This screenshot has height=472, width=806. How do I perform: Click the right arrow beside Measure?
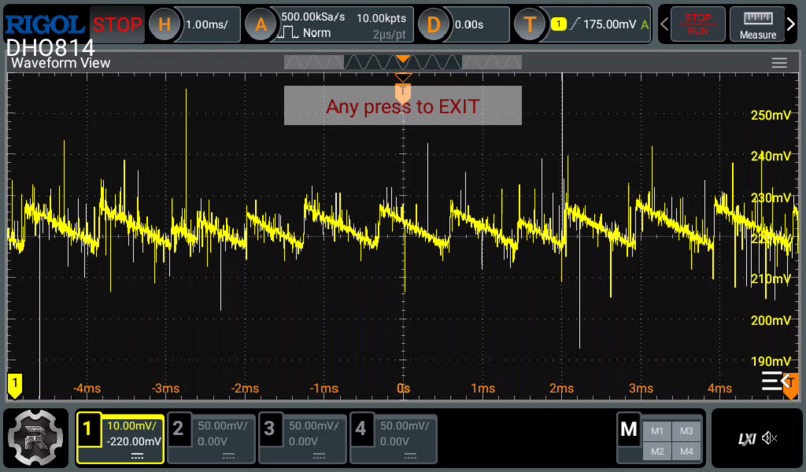(x=791, y=24)
